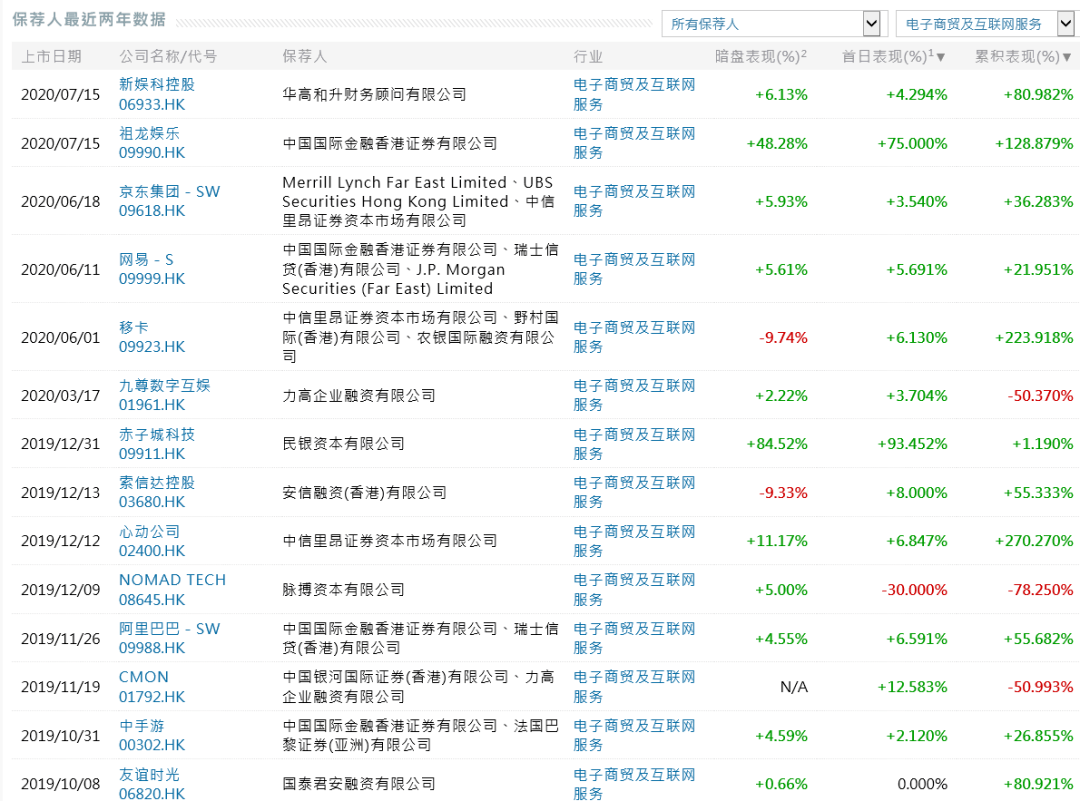This screenshot has width=1080, height=801.
Task: Click first-day performance -30.000%
Action: tap(914, 590)
